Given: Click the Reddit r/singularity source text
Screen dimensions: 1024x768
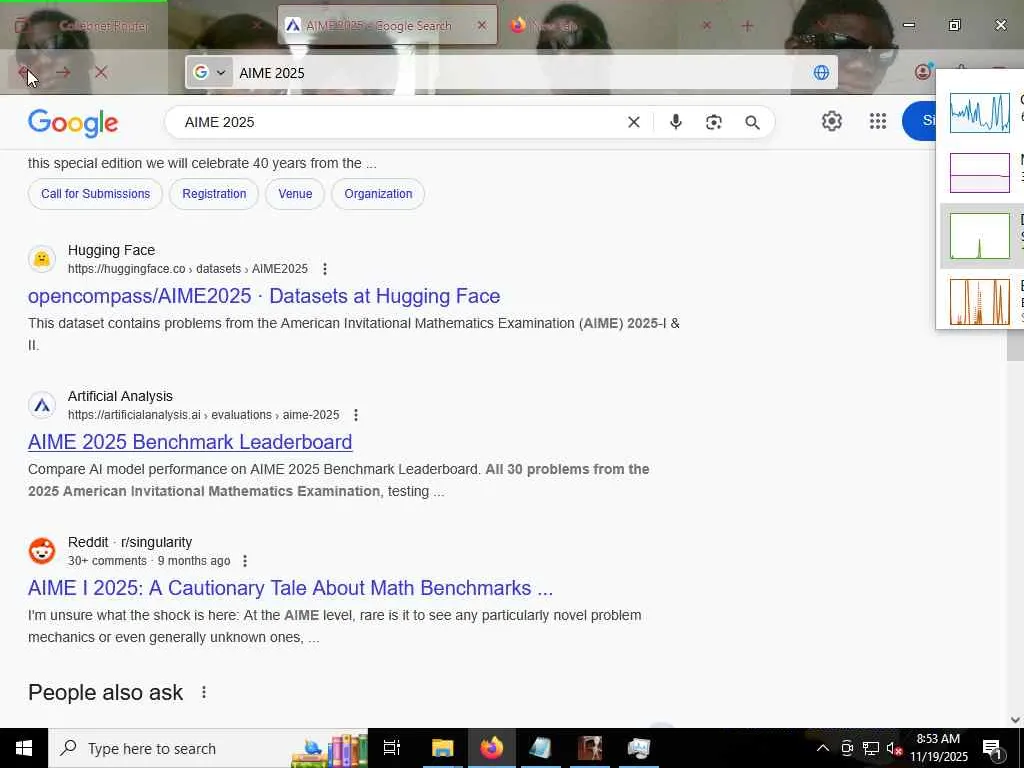Looking at the screenshot, I should click(x=130, y=543).
